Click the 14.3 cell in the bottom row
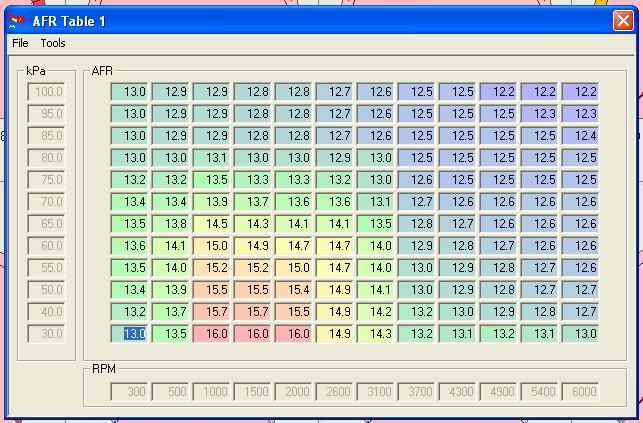The height and width of the screenshot is (423, 643). (x=375, y=334)
